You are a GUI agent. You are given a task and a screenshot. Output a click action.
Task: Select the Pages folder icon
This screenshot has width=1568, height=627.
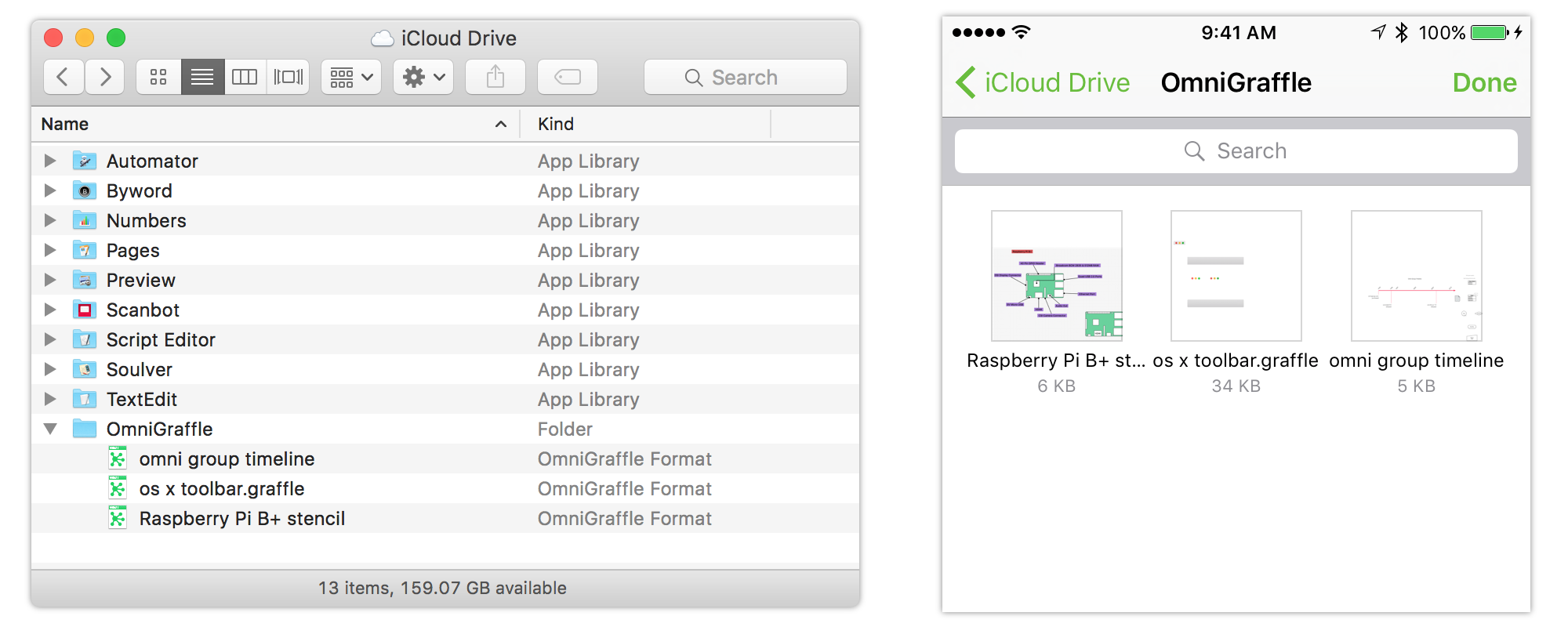click(x=85, y=250)
